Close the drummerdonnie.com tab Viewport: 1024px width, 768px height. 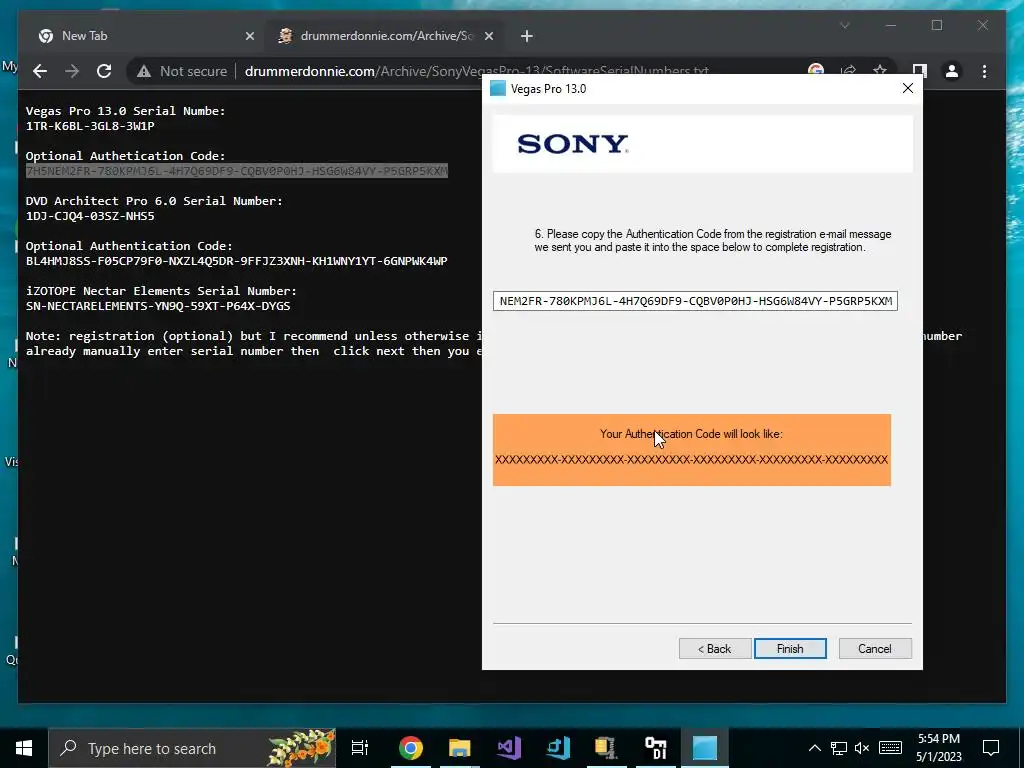[x=488, y=36]
